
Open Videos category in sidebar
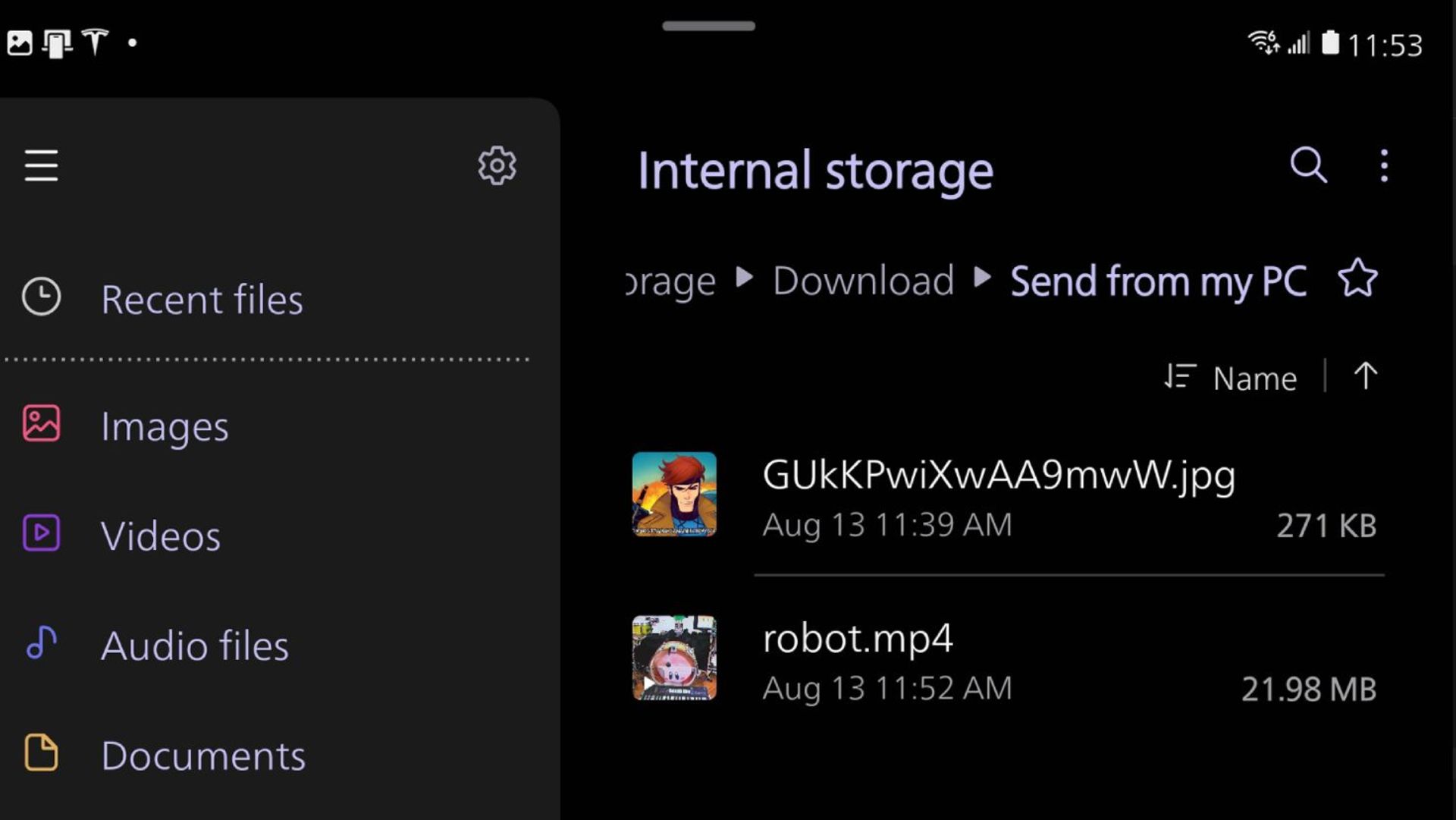coord(160,535)
